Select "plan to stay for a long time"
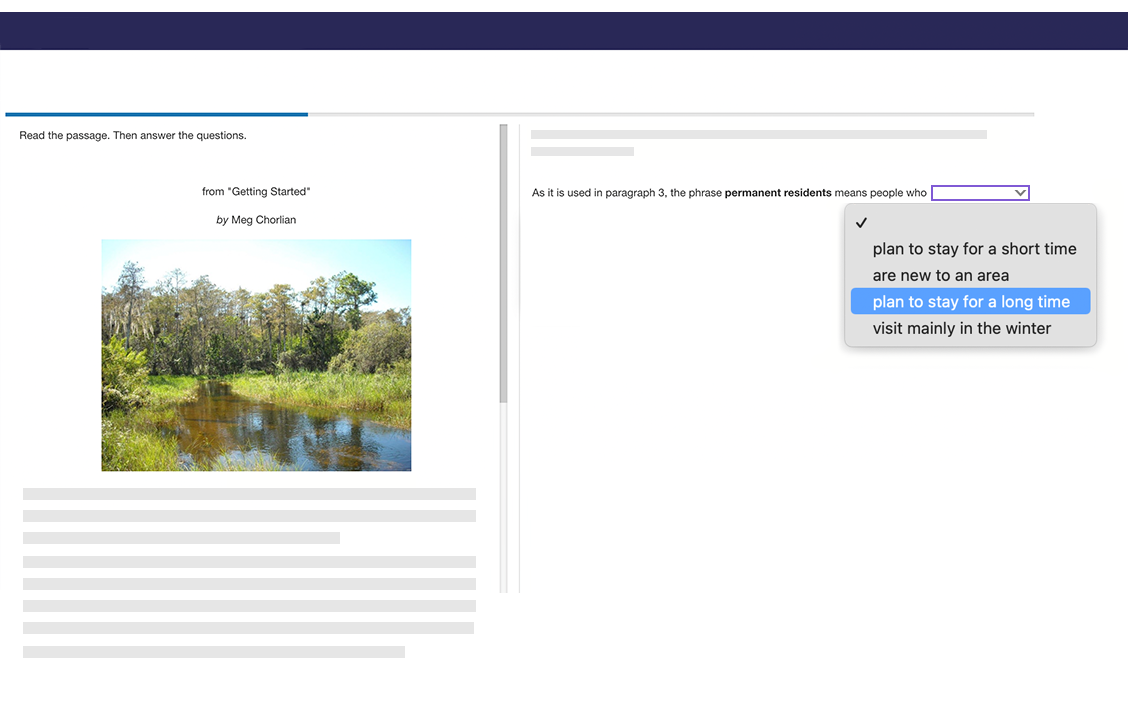 [x=970, y=302]
